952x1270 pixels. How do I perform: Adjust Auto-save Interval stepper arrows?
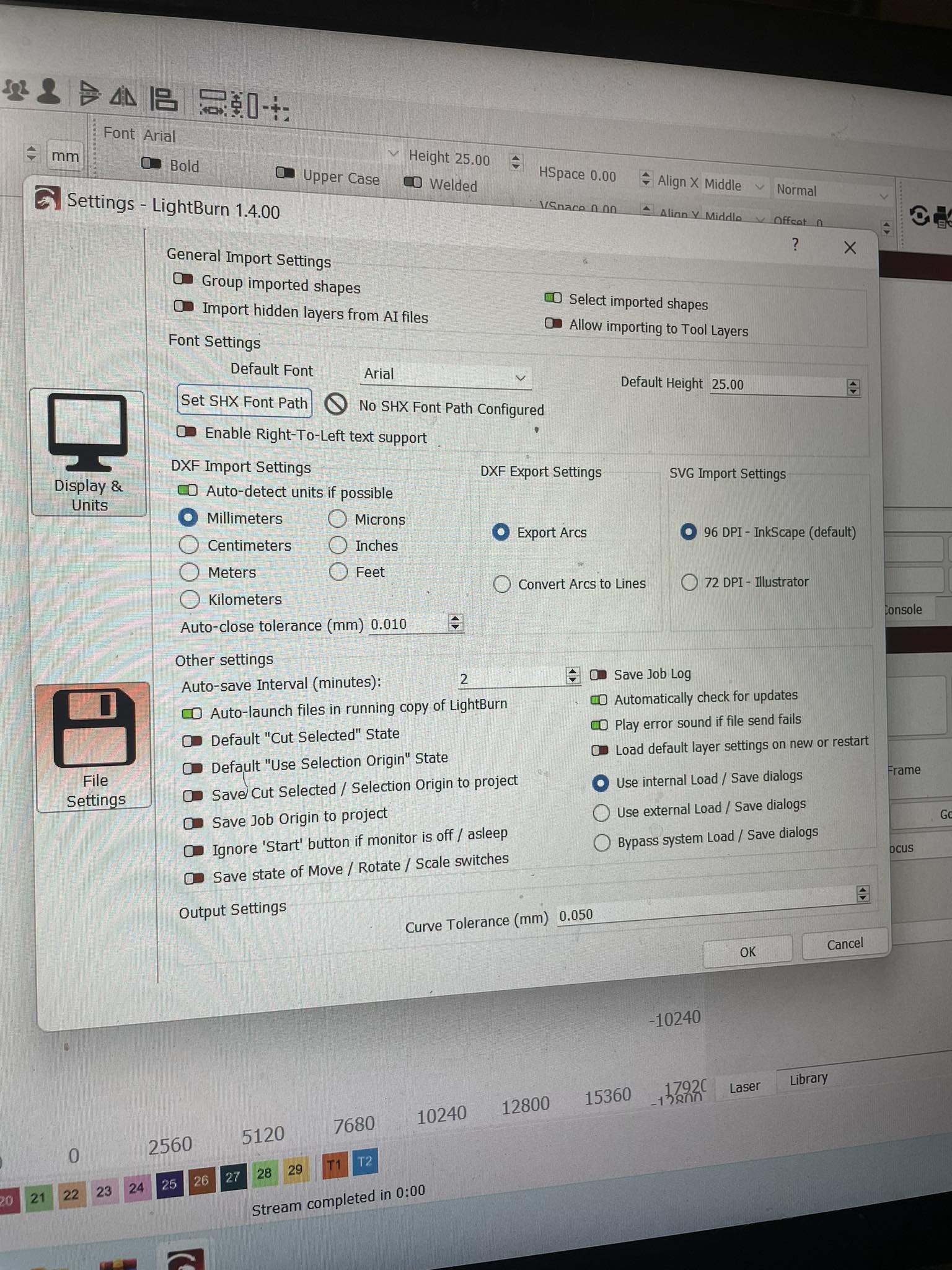click(573, 675)
